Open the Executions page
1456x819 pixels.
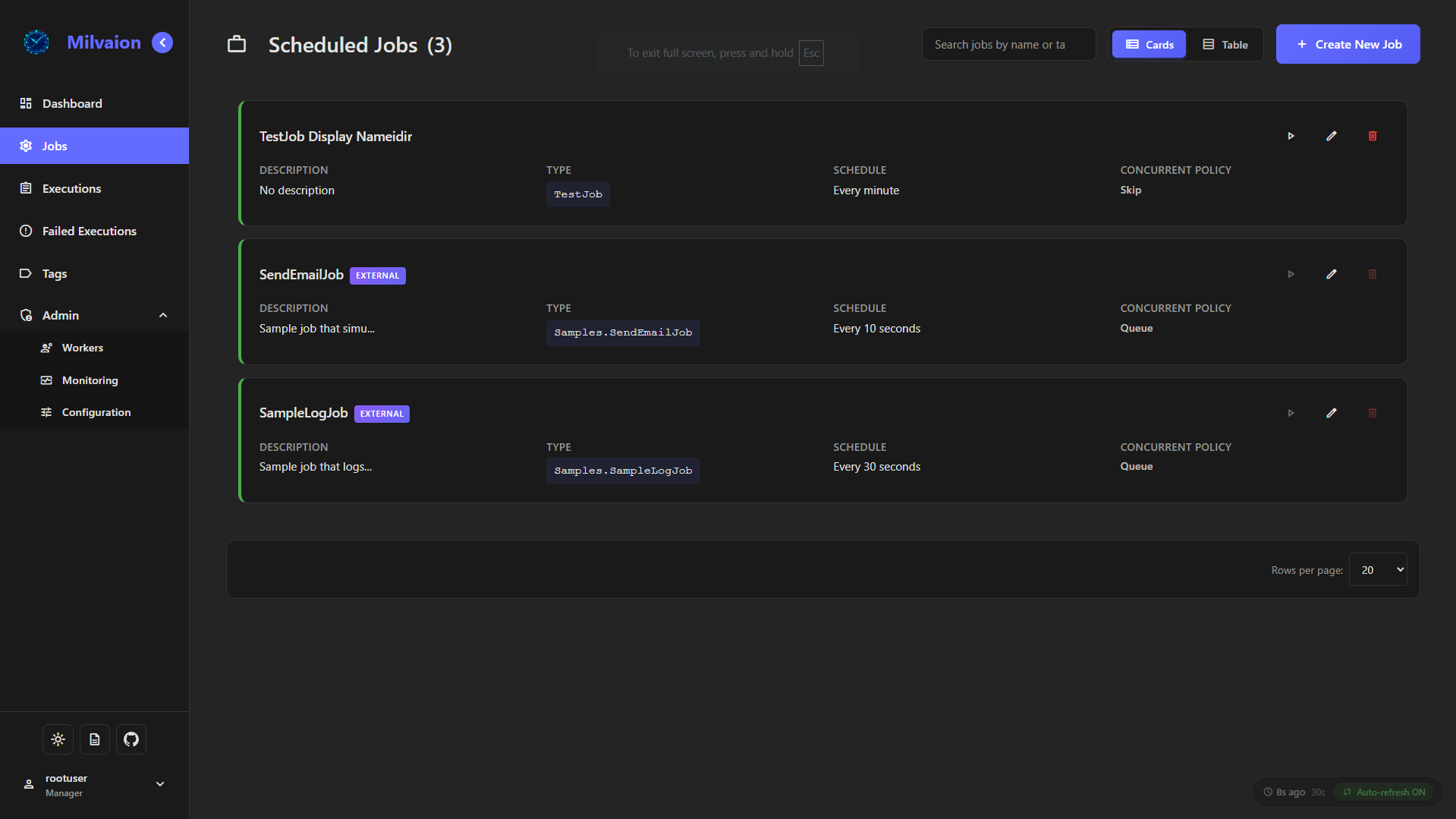point(71,188)
